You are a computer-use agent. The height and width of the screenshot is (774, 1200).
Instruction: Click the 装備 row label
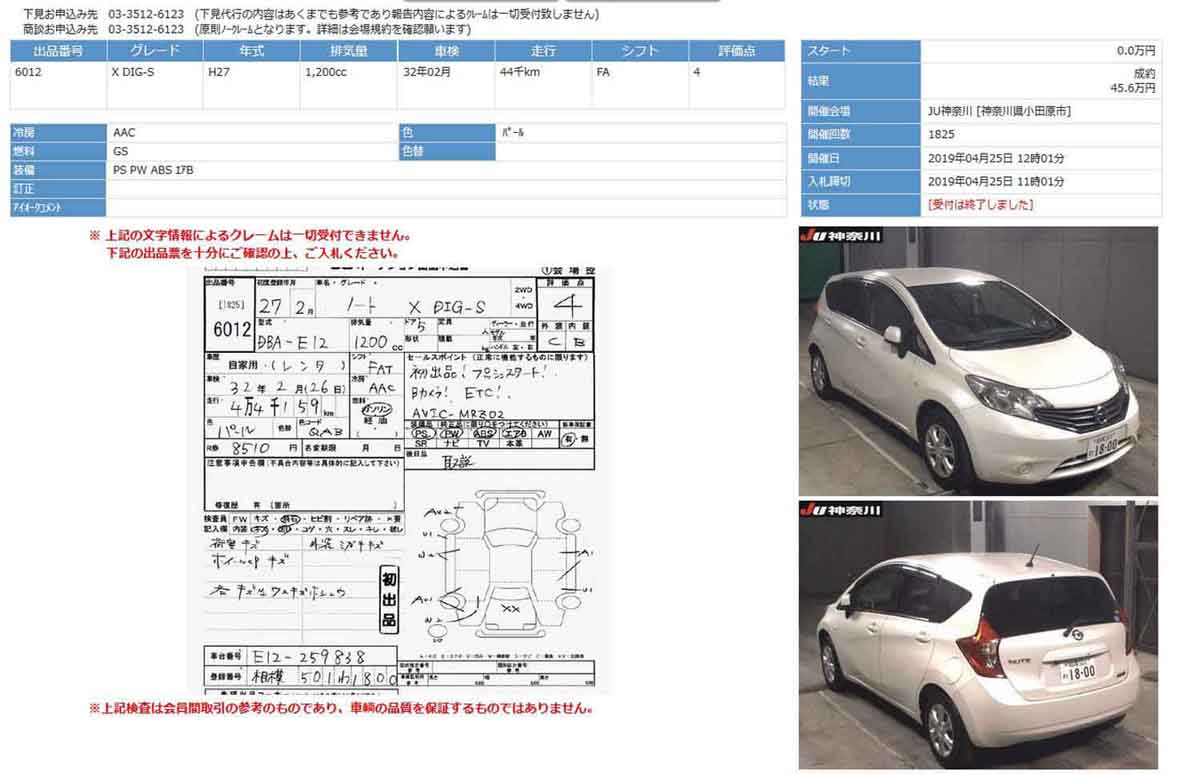(58, 170)
